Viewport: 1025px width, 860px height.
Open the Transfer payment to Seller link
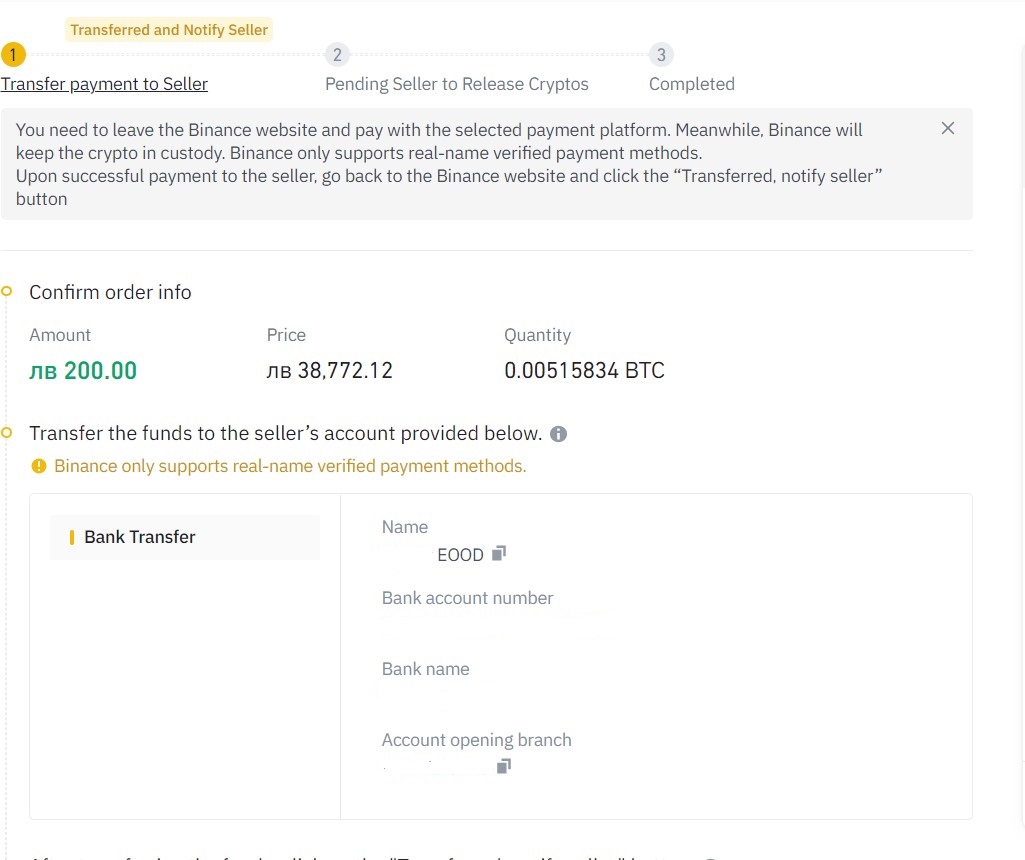104,84
